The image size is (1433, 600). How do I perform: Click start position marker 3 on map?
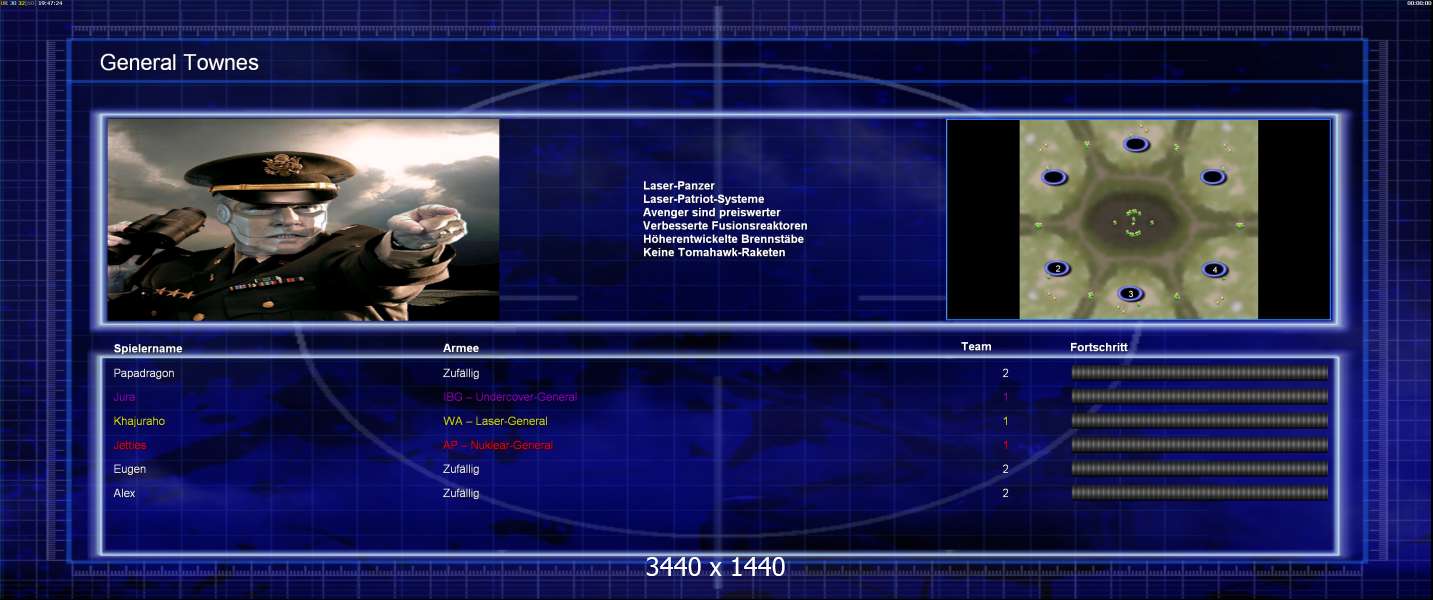pyautogui.click(x=1130, y=293)
